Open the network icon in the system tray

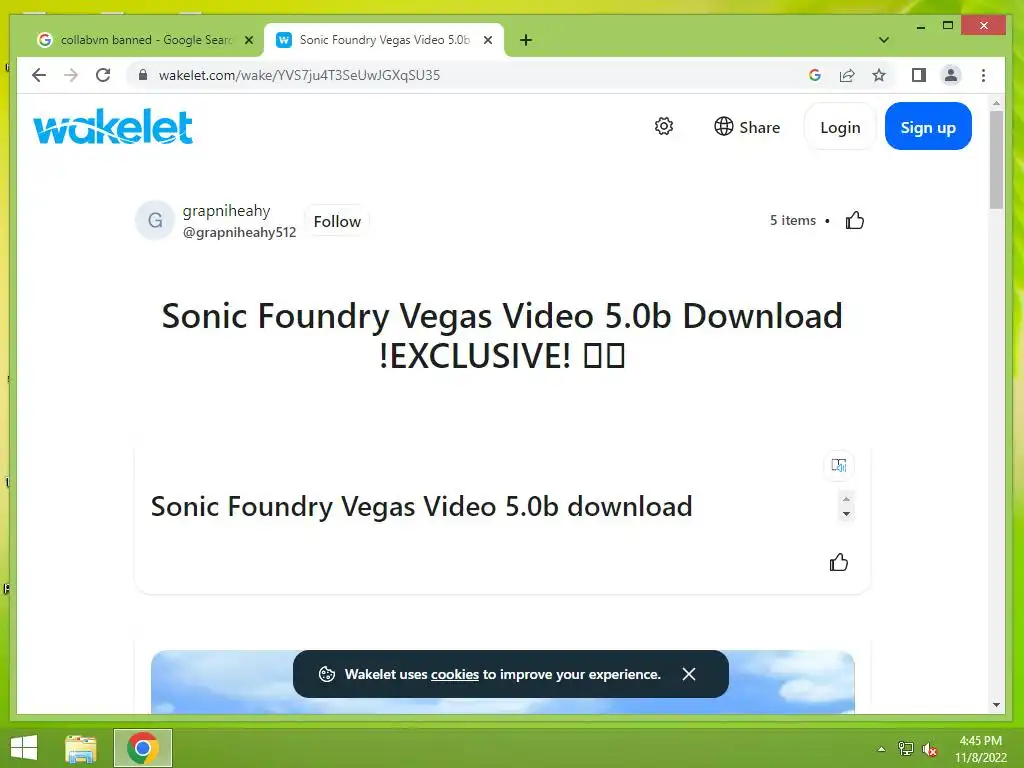pyautogui.click(x=906, y=749)
